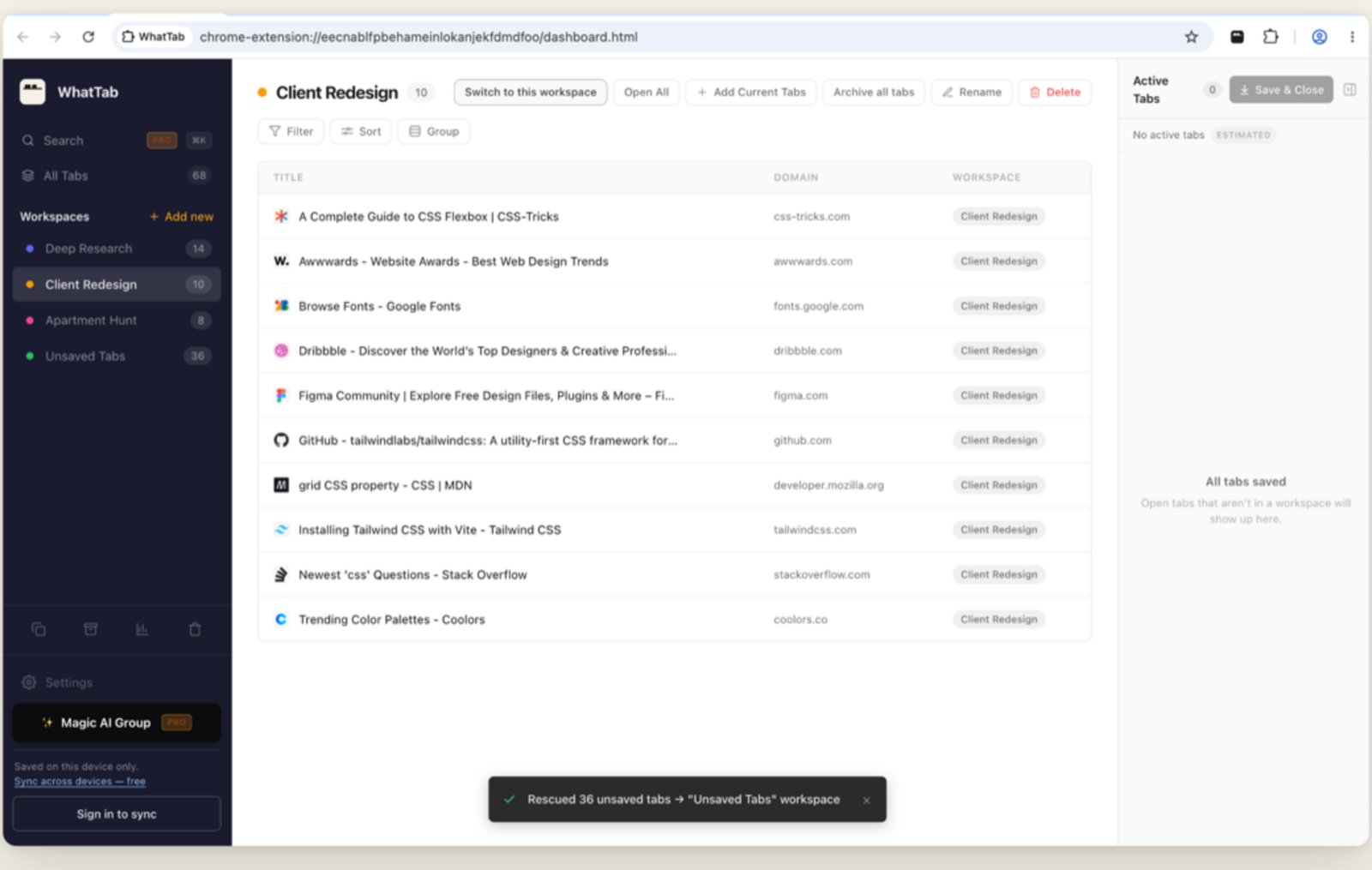Rename the Client Redesign workspace
1372x870 pixels.
972,92
